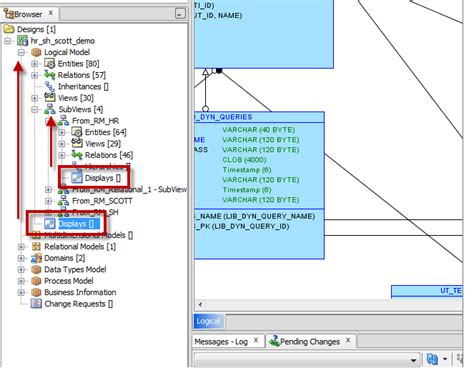Image resolution: width=474 pixels, height=378 pixels.
Task: Click the Domains [2] icon
Action: tap(36, 258)
